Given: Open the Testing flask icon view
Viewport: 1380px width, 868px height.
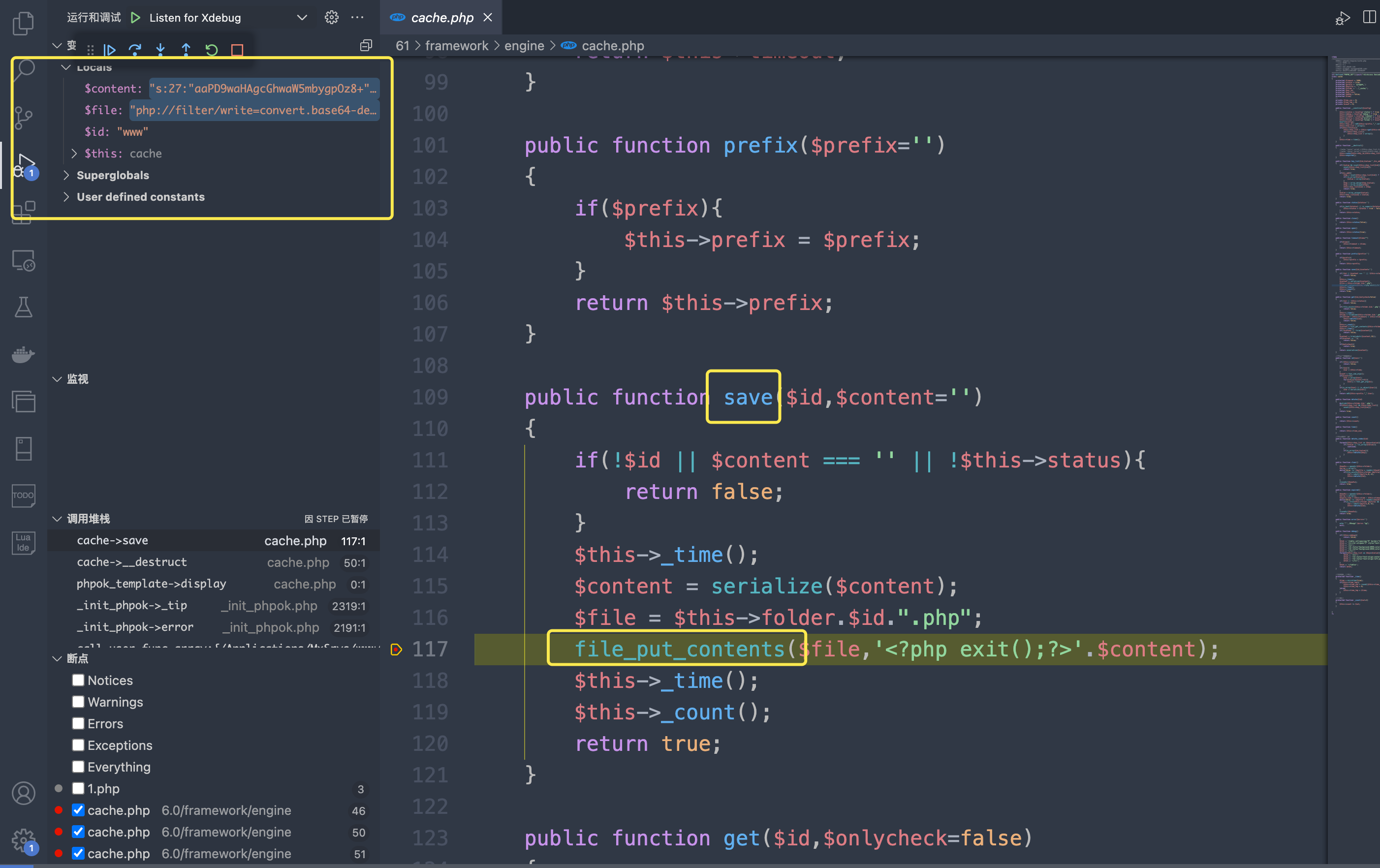Looking at the screenshot, I should 23,307.
